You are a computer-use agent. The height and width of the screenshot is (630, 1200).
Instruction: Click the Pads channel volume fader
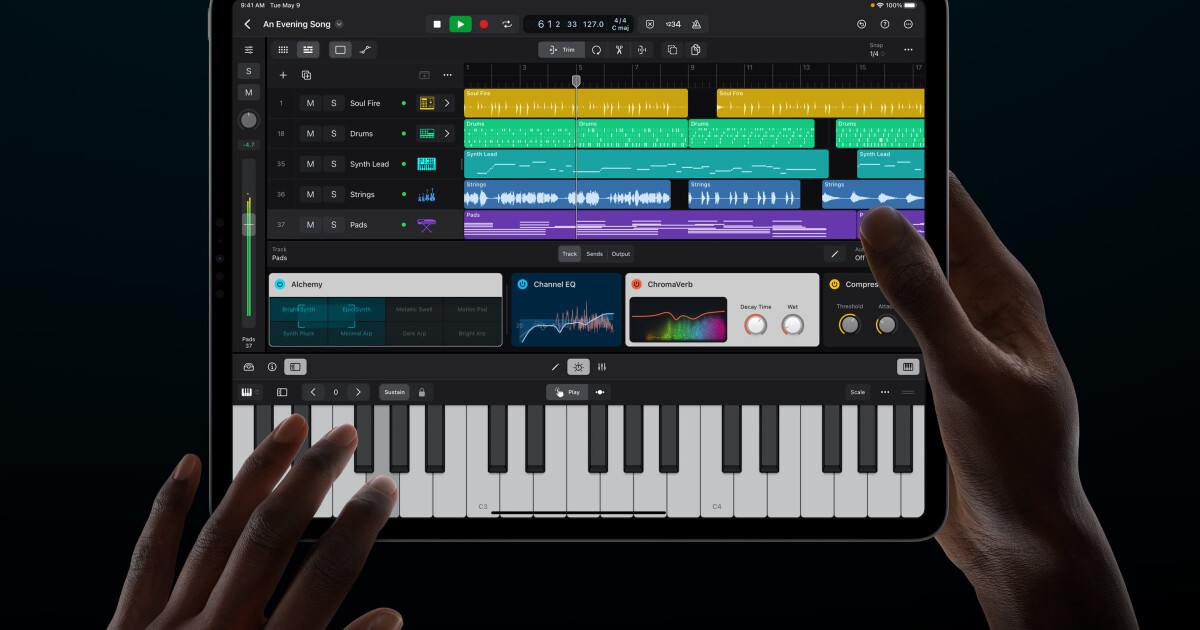coord(249,225)
